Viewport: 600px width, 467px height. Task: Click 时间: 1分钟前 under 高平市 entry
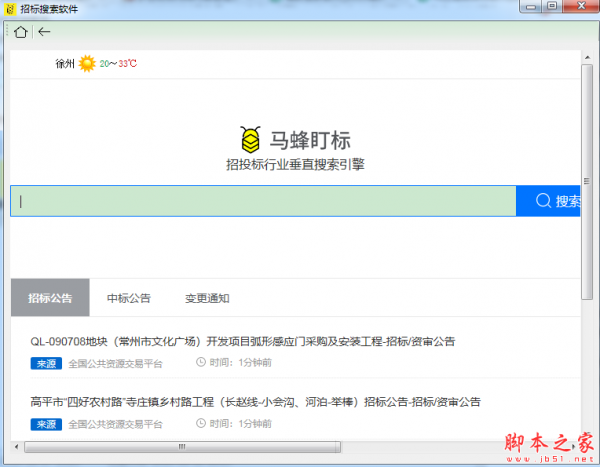[x=241, y=423]
